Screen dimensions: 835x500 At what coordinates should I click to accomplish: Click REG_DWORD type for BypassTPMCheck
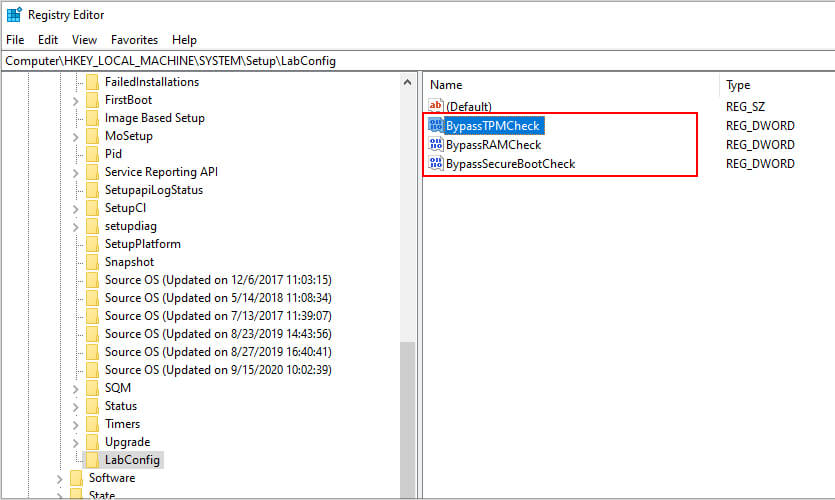760,126
